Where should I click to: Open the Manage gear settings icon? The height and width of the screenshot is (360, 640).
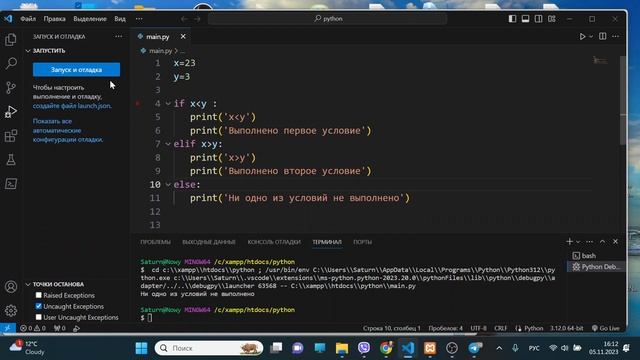11,311
